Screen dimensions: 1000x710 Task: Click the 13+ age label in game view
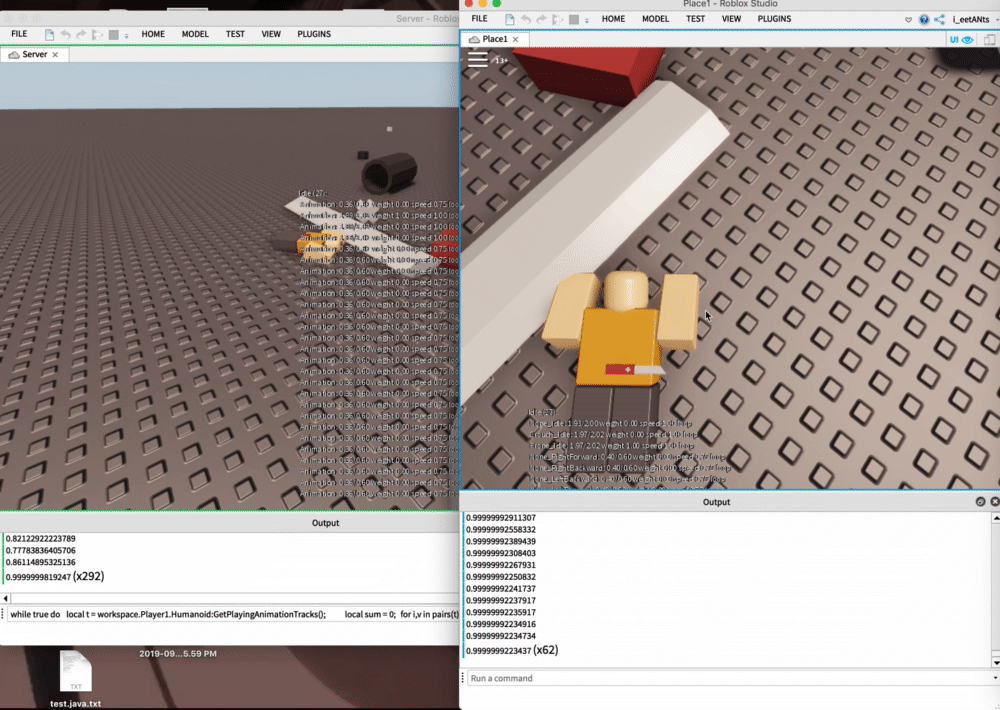(x=501, y=61)
